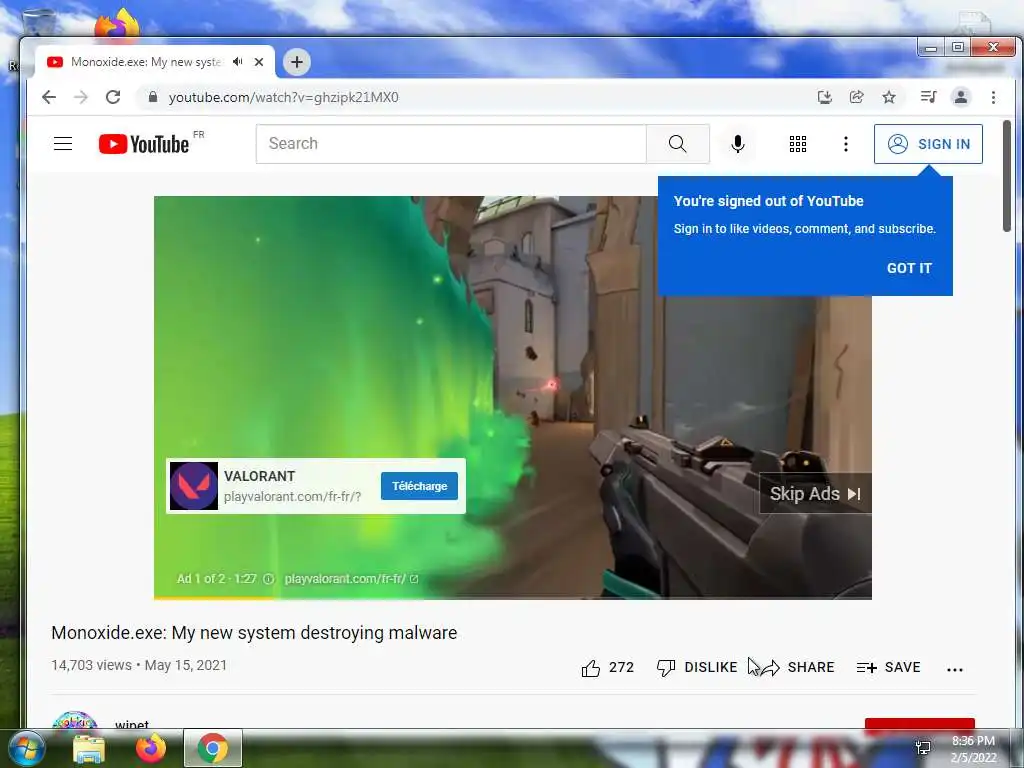This screenshot has width=1024, height=768.
Task: Open the Chrome profile avatar
Action: 961,97
